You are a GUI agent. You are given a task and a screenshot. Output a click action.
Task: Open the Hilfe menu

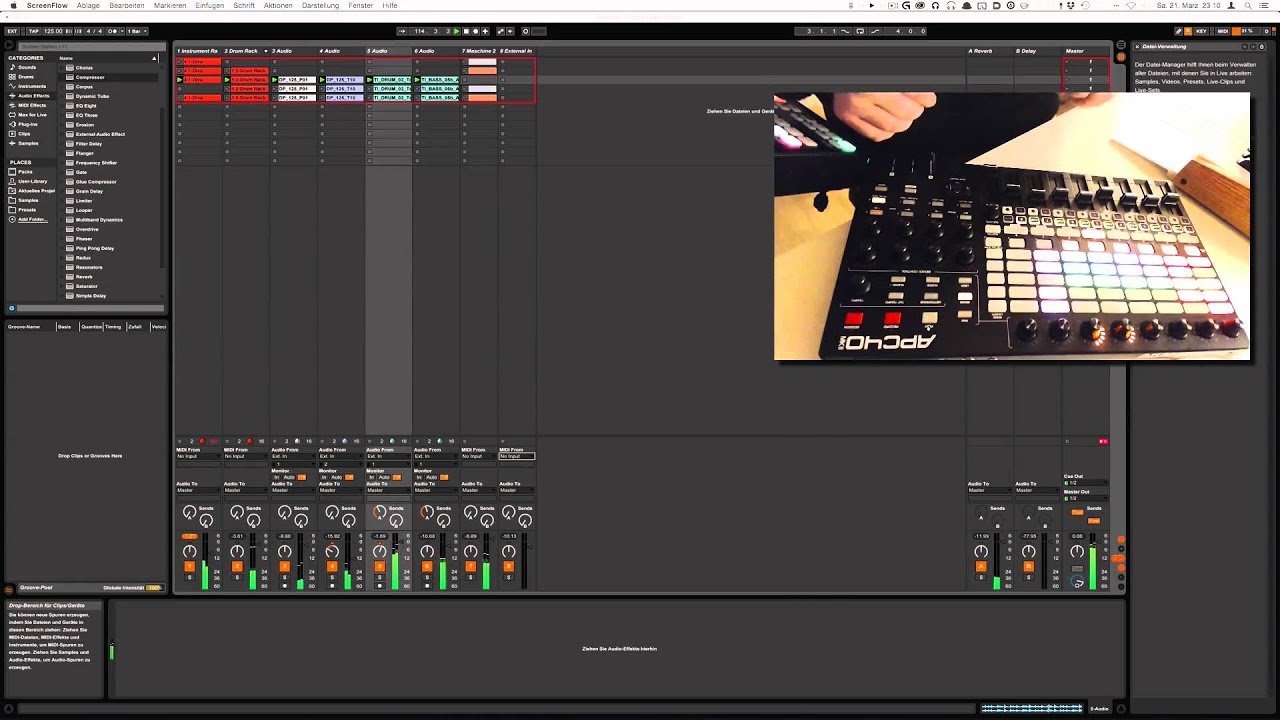(x=390, y=5)
